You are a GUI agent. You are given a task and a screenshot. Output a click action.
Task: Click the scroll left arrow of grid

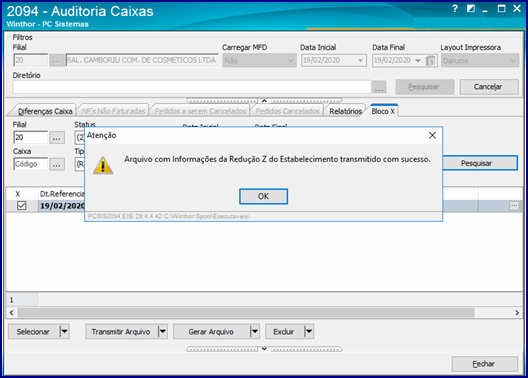(11, 313)
